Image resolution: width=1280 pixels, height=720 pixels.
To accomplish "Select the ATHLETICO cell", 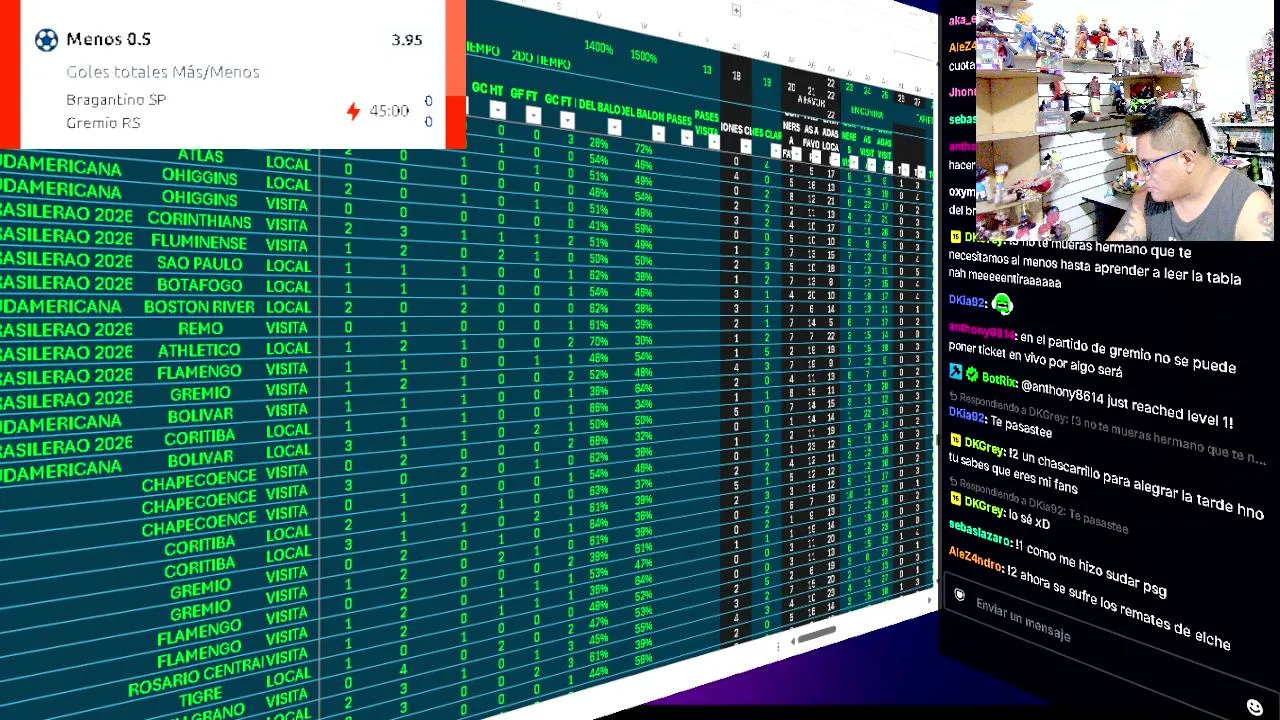I will pyautogui.click(x=199, y=350).
